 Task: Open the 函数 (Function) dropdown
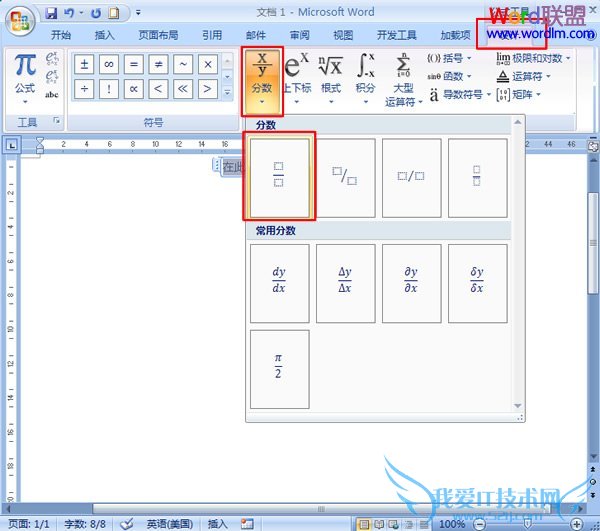click(x=449, y=76)
